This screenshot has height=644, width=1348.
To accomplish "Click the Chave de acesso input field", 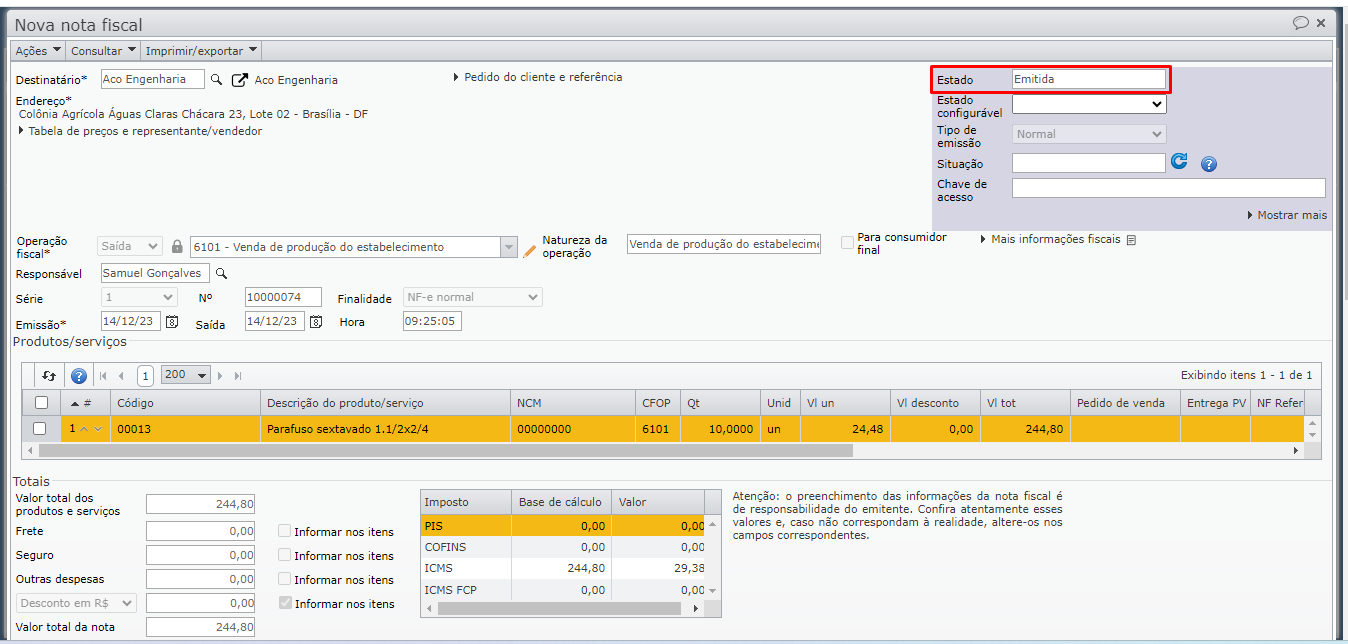I will pos(1168,189).
